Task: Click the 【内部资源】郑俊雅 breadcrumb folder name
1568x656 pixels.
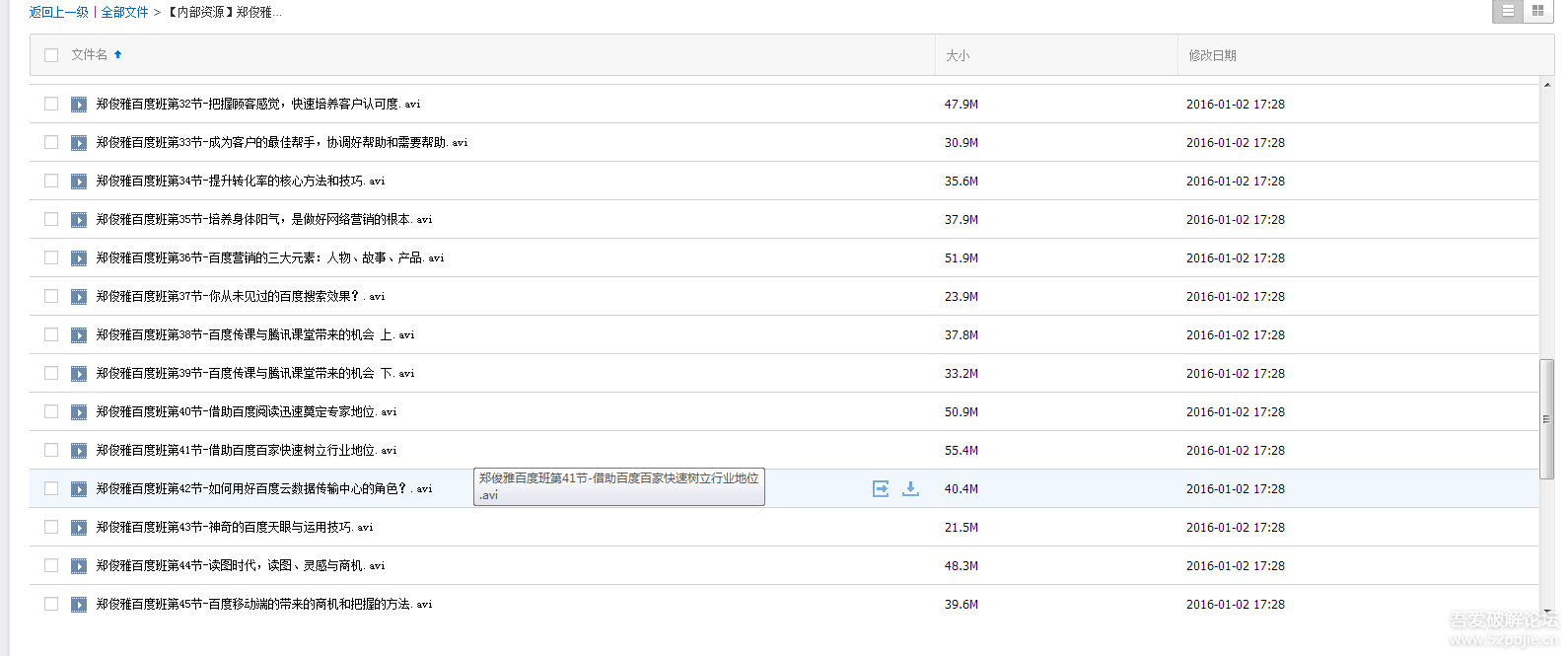Action: tap(224, 12)
